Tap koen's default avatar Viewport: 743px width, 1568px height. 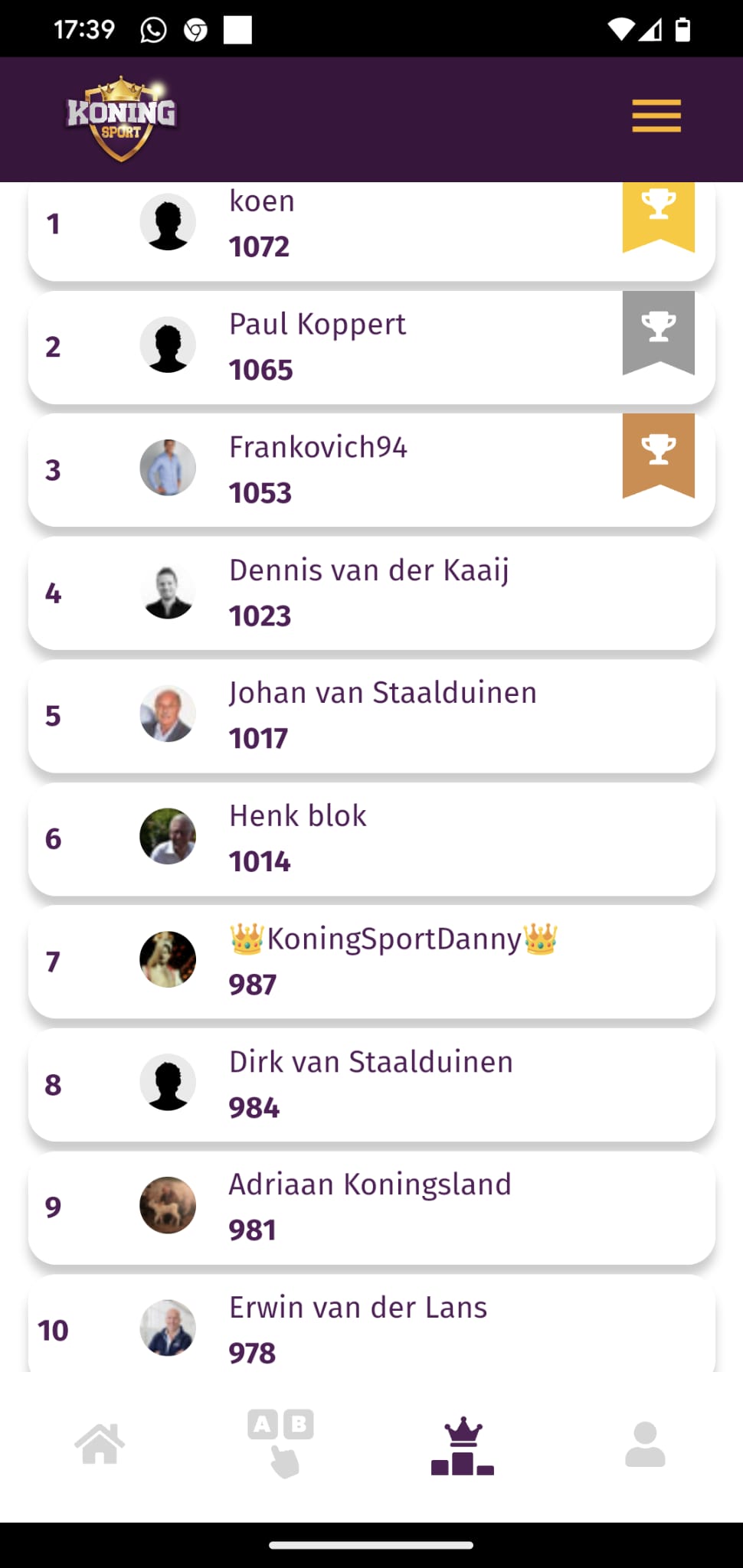coord(168,222)
